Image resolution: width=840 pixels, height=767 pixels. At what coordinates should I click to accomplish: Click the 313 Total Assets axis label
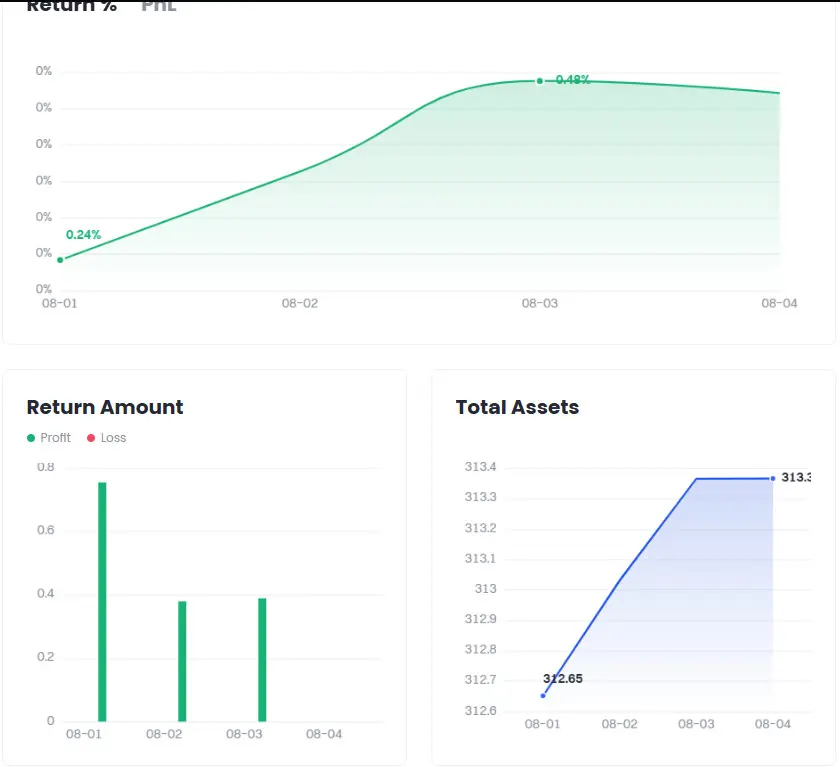pyautogui.click(x=485, y=589)
